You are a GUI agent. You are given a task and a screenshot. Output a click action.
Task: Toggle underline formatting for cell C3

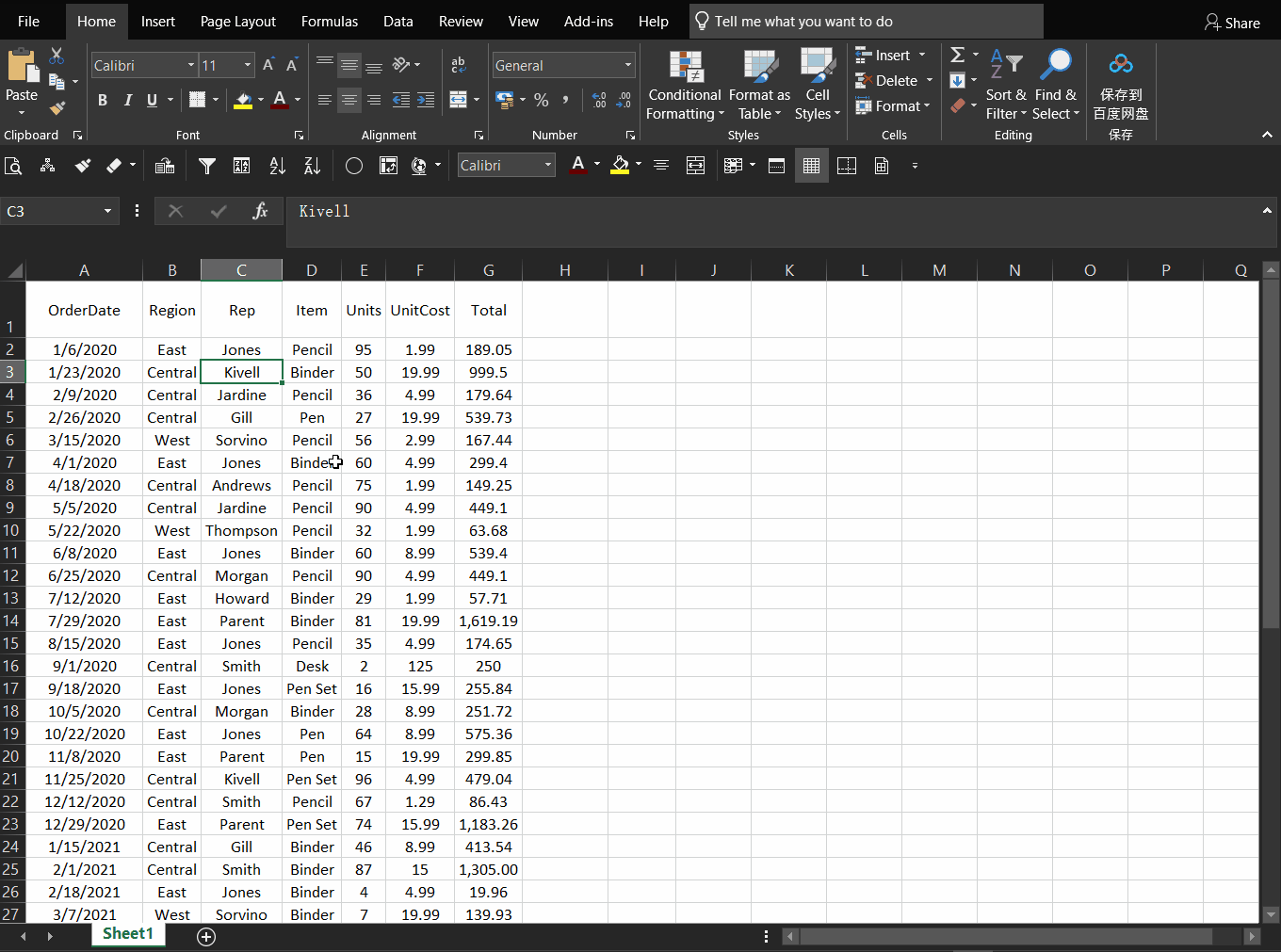[150, 100]
